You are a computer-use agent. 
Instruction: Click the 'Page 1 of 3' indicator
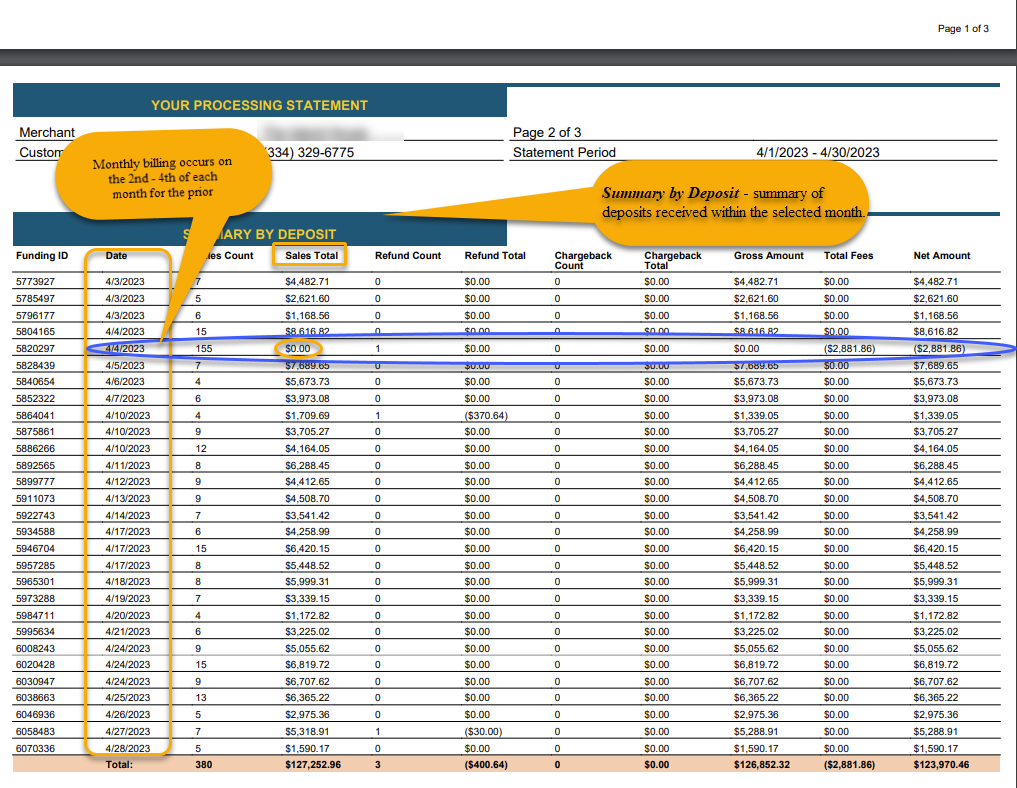point(963,29)
